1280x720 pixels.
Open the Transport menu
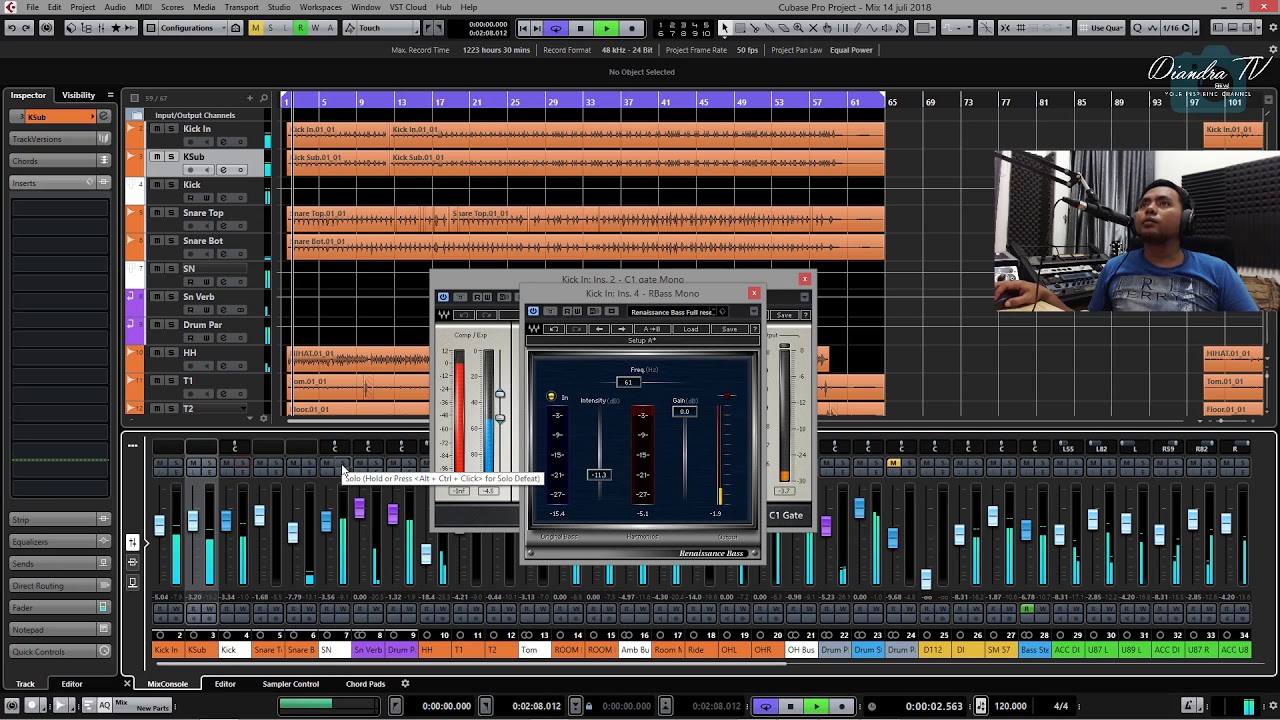coord(241,7)
